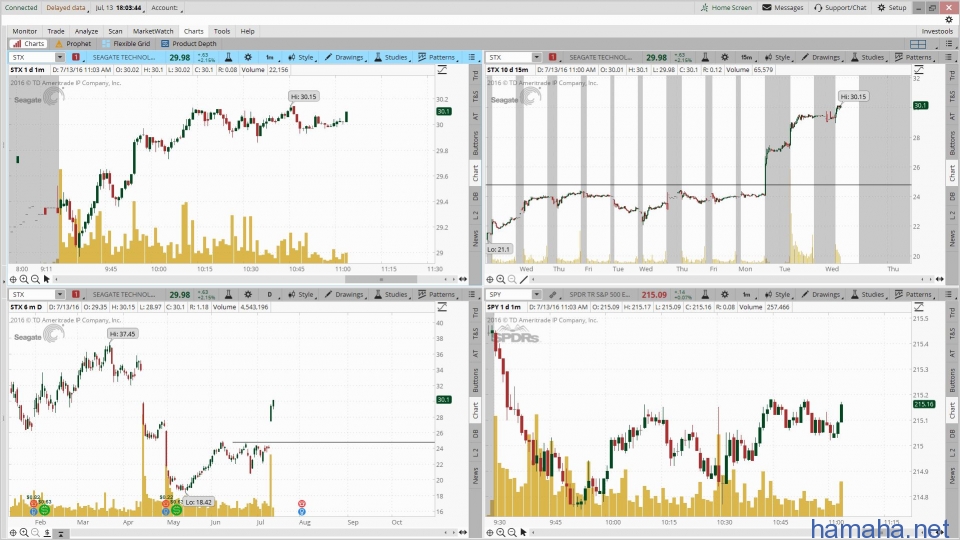Open the D timeframe dropdown in bottom-left chart

point(271,295)
